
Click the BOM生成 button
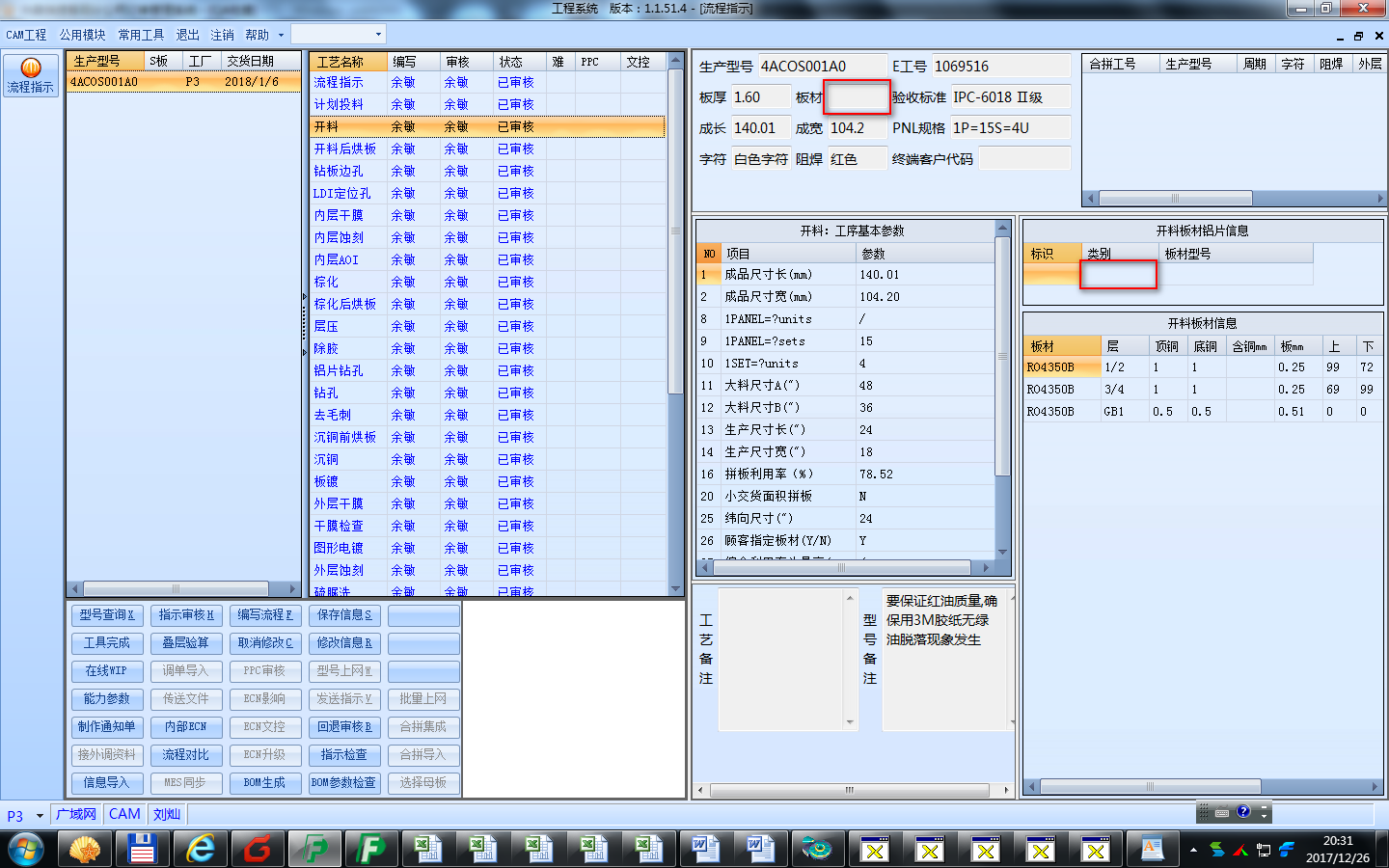265,782
